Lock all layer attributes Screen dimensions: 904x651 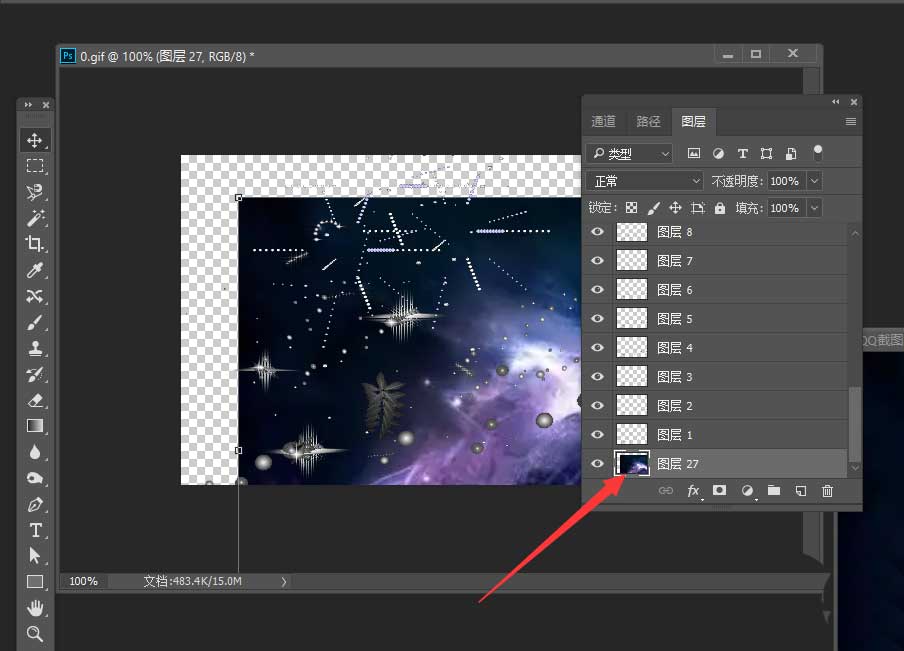click(720, 208)
